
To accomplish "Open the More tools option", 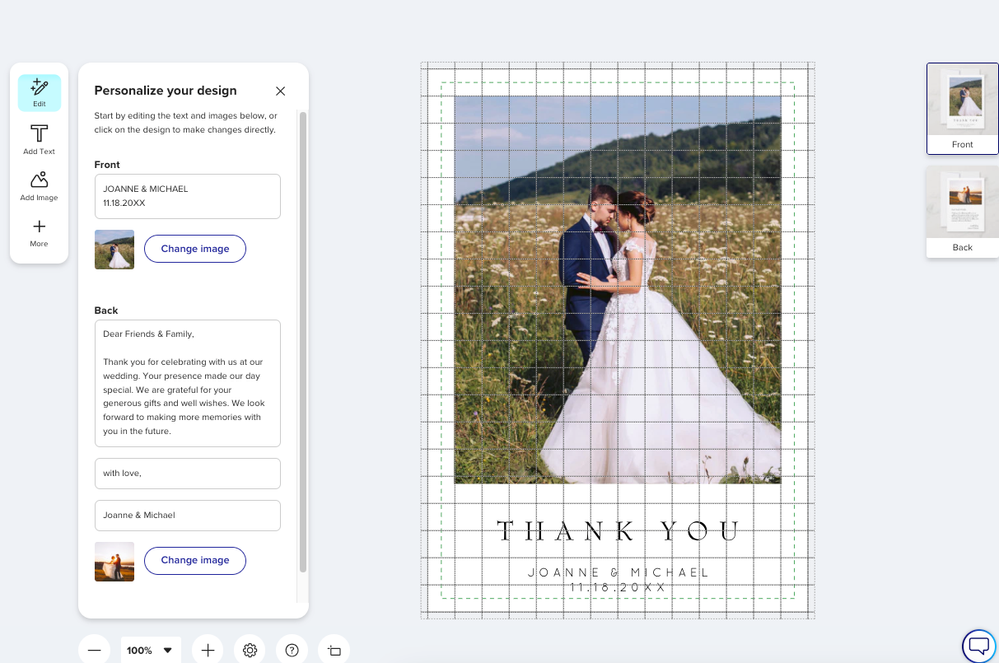I will [39, 232].
